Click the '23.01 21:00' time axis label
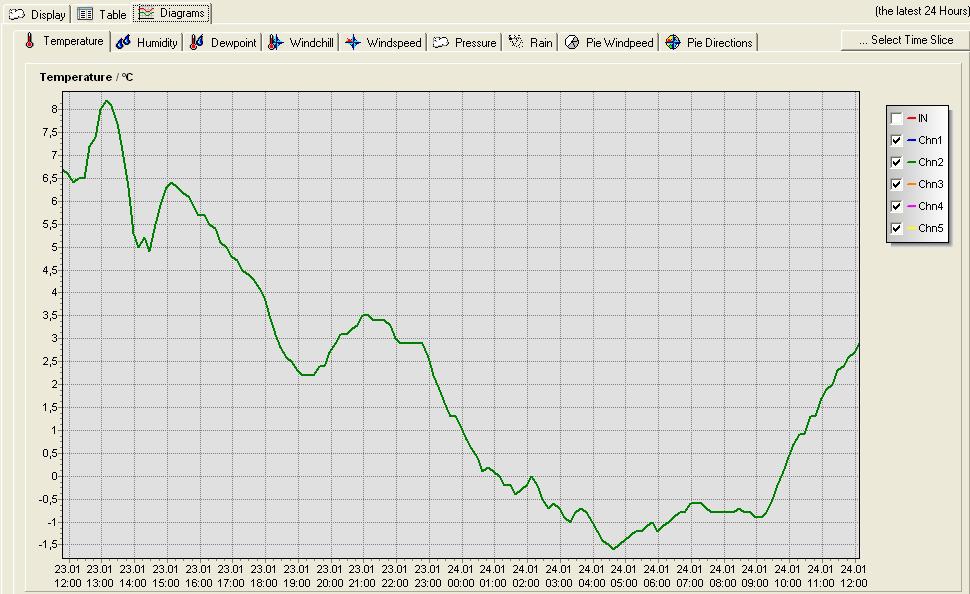970x594 pixels. (362, 576)
